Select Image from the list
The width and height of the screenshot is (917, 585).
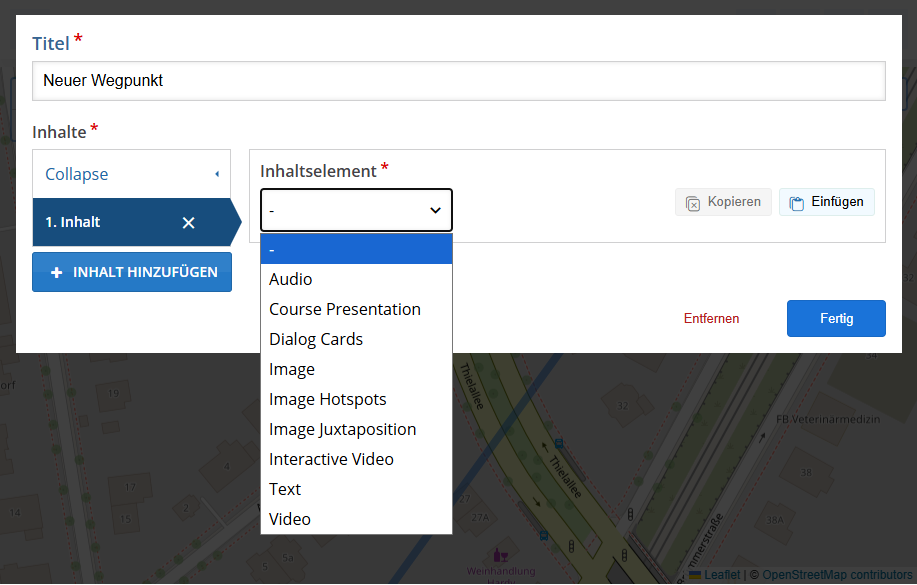(292, 369)
